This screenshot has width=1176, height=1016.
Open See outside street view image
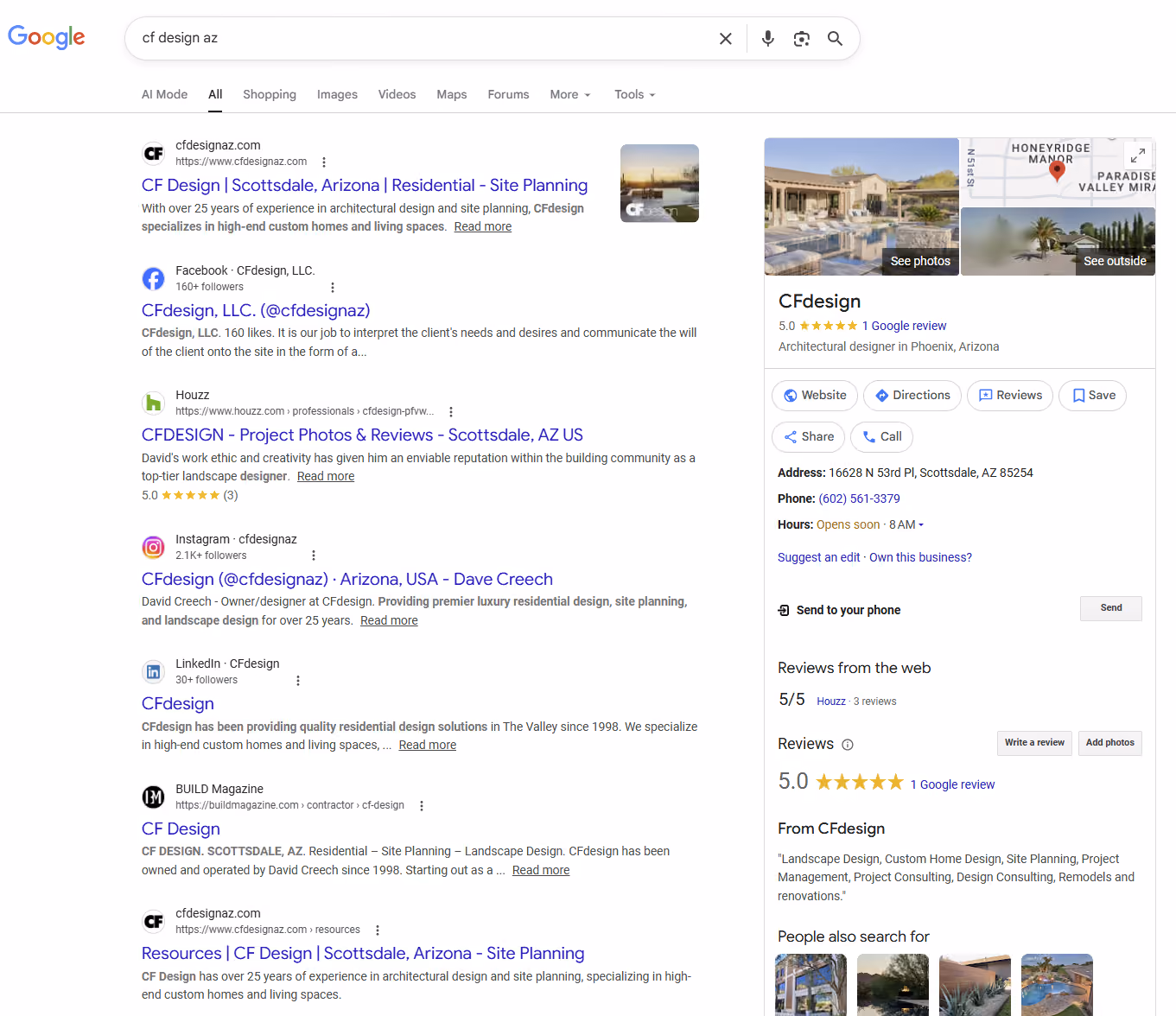[1058, 242]
